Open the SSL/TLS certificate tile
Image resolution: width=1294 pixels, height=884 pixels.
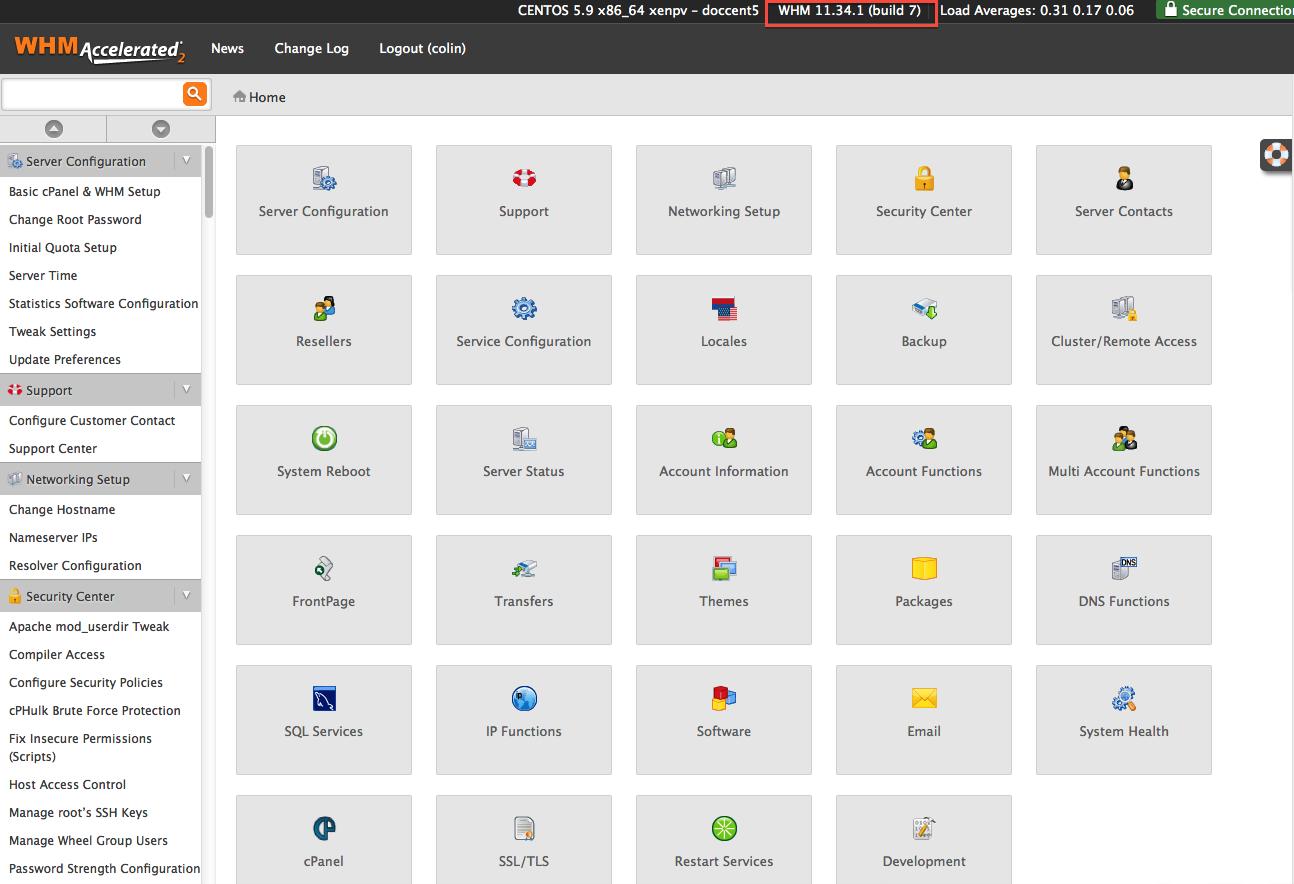524,840
